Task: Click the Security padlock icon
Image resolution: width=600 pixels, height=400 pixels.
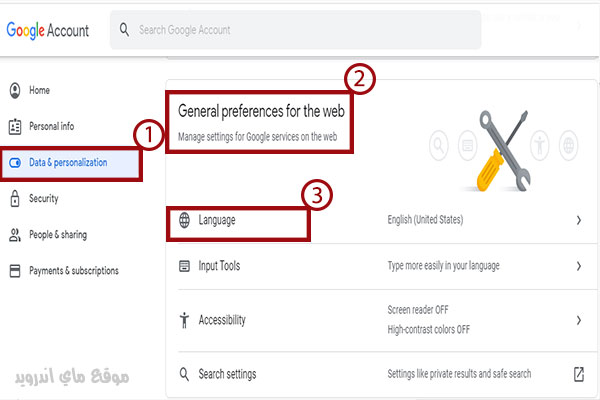Action: pos(15,198)
